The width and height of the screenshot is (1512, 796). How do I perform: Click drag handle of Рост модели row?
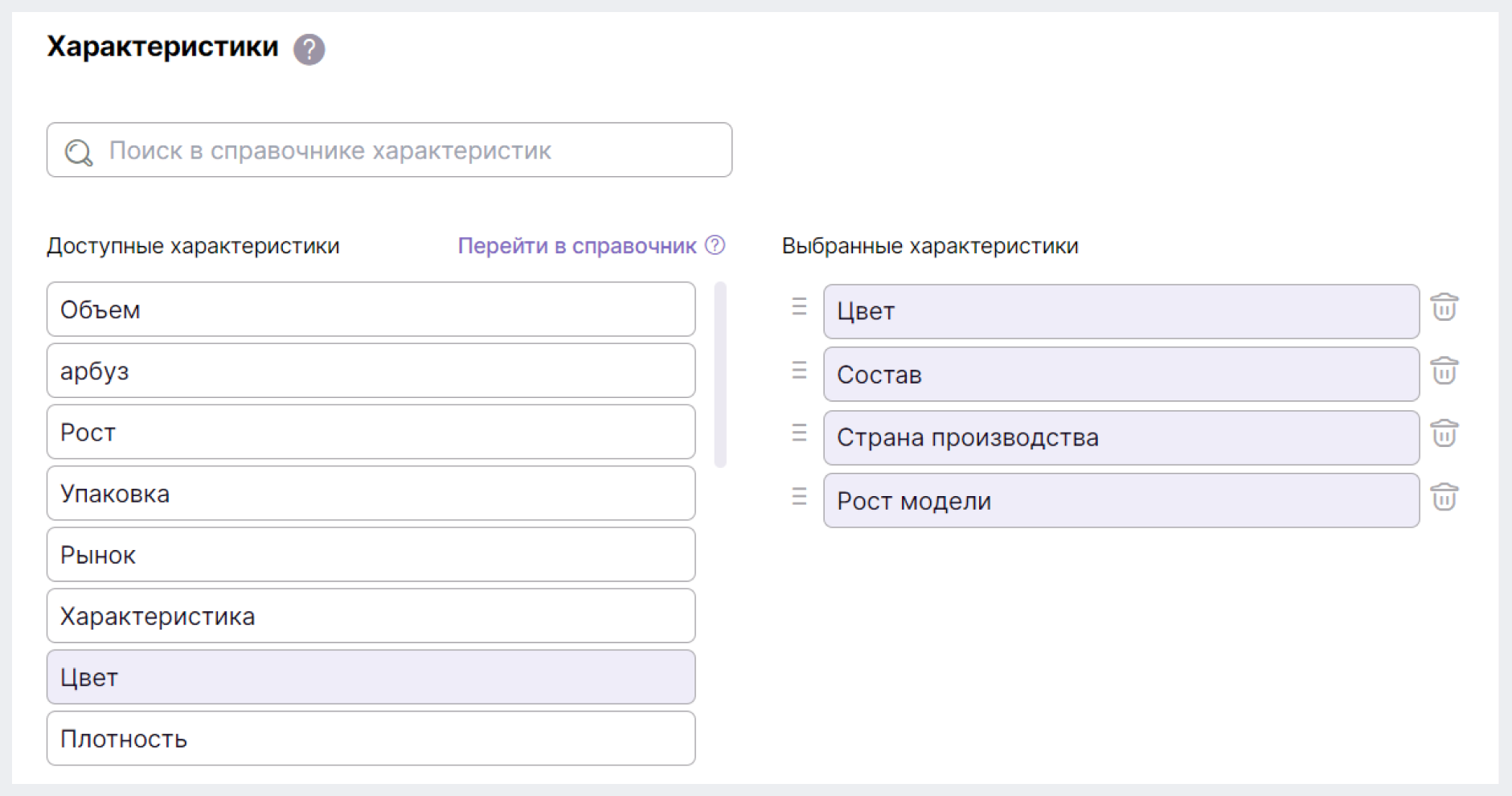click(x=799, y=496)
